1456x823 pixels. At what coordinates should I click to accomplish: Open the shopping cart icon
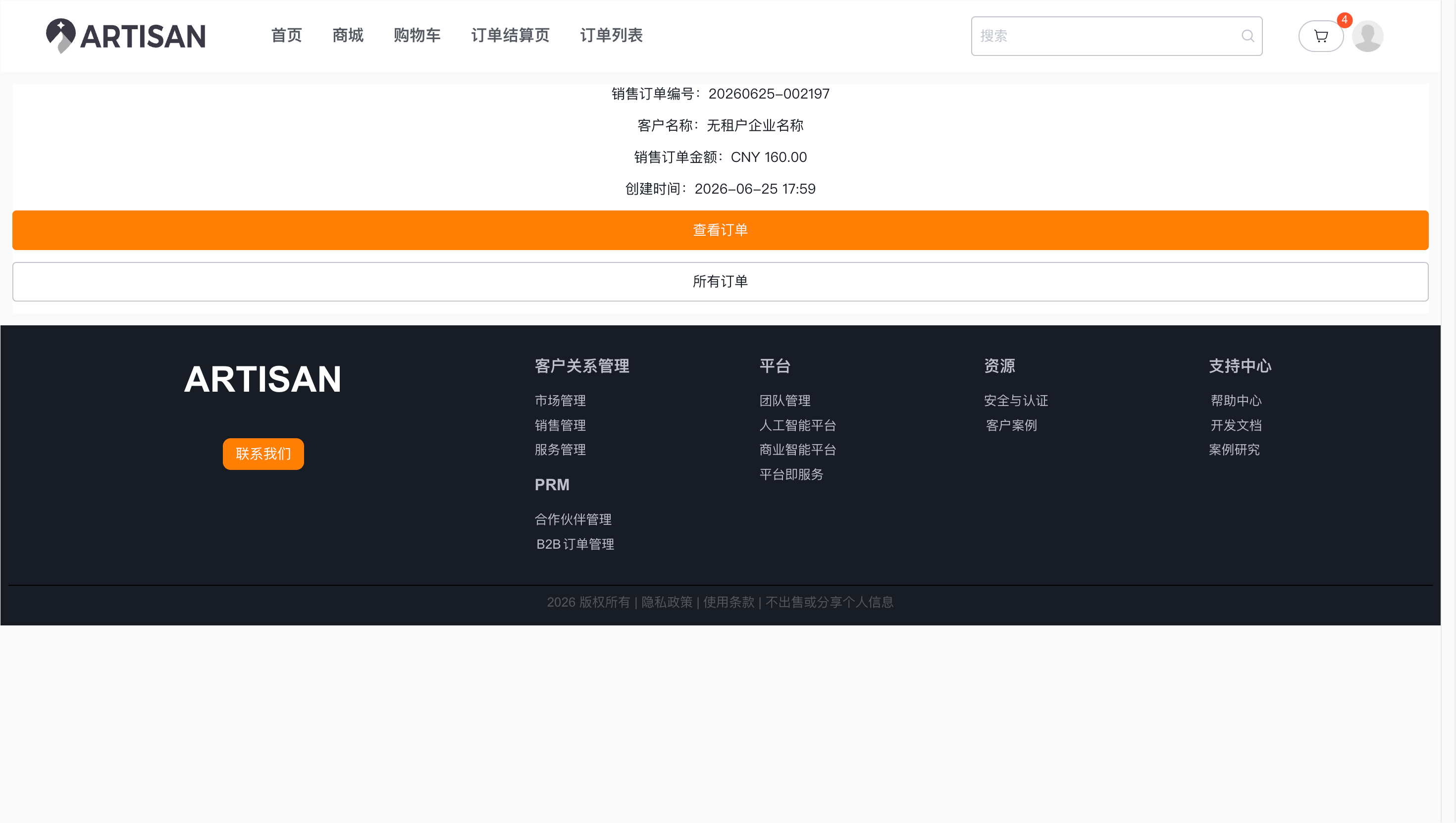coord(1320,36)
